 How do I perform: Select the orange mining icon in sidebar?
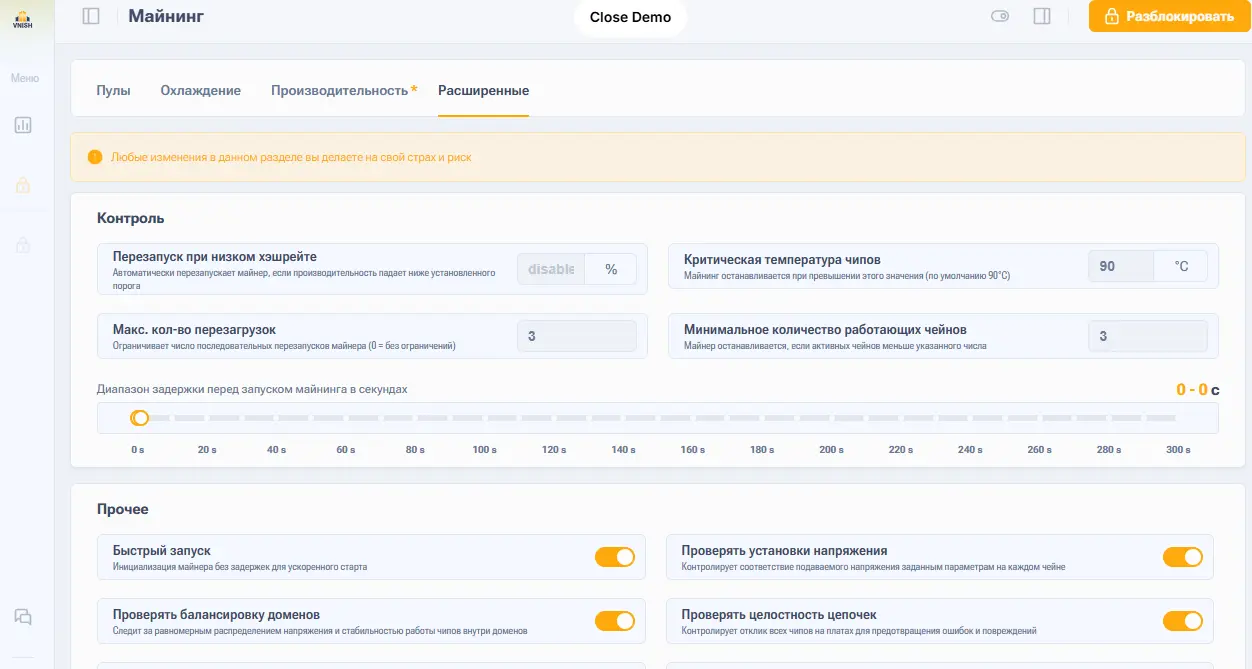(24, 185)
